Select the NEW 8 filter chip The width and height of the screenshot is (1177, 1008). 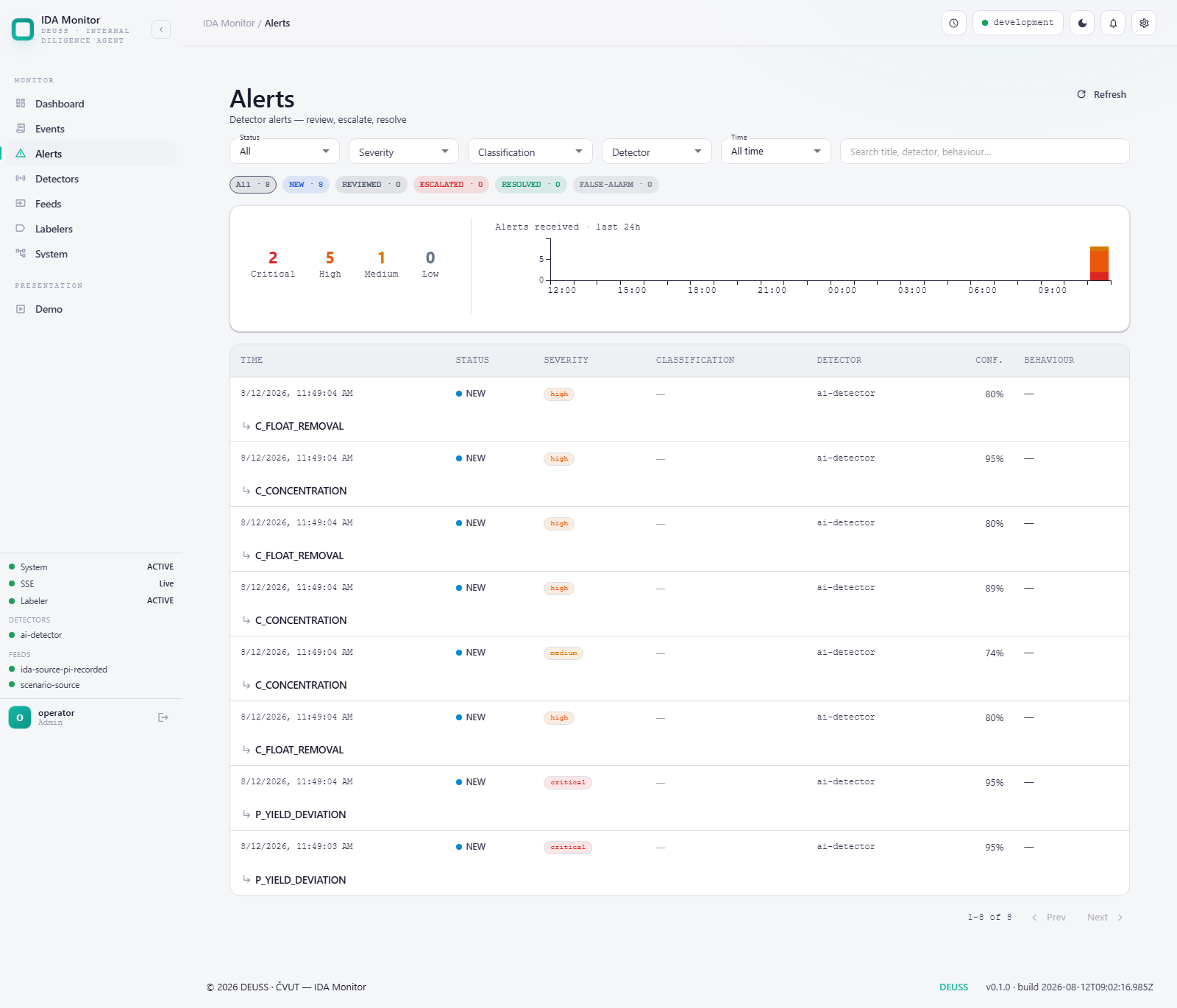coord(306,185)
